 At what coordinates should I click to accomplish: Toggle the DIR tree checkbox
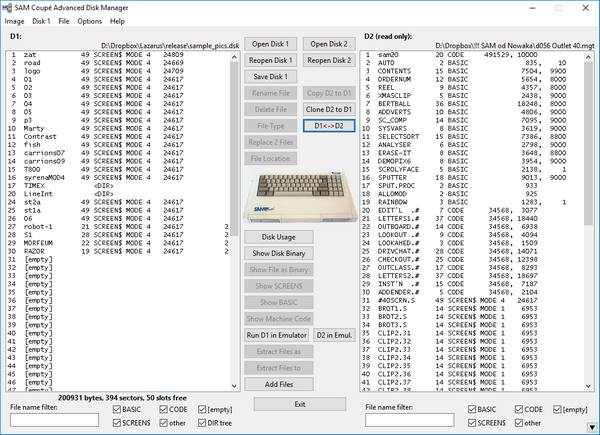coord(215,423)
